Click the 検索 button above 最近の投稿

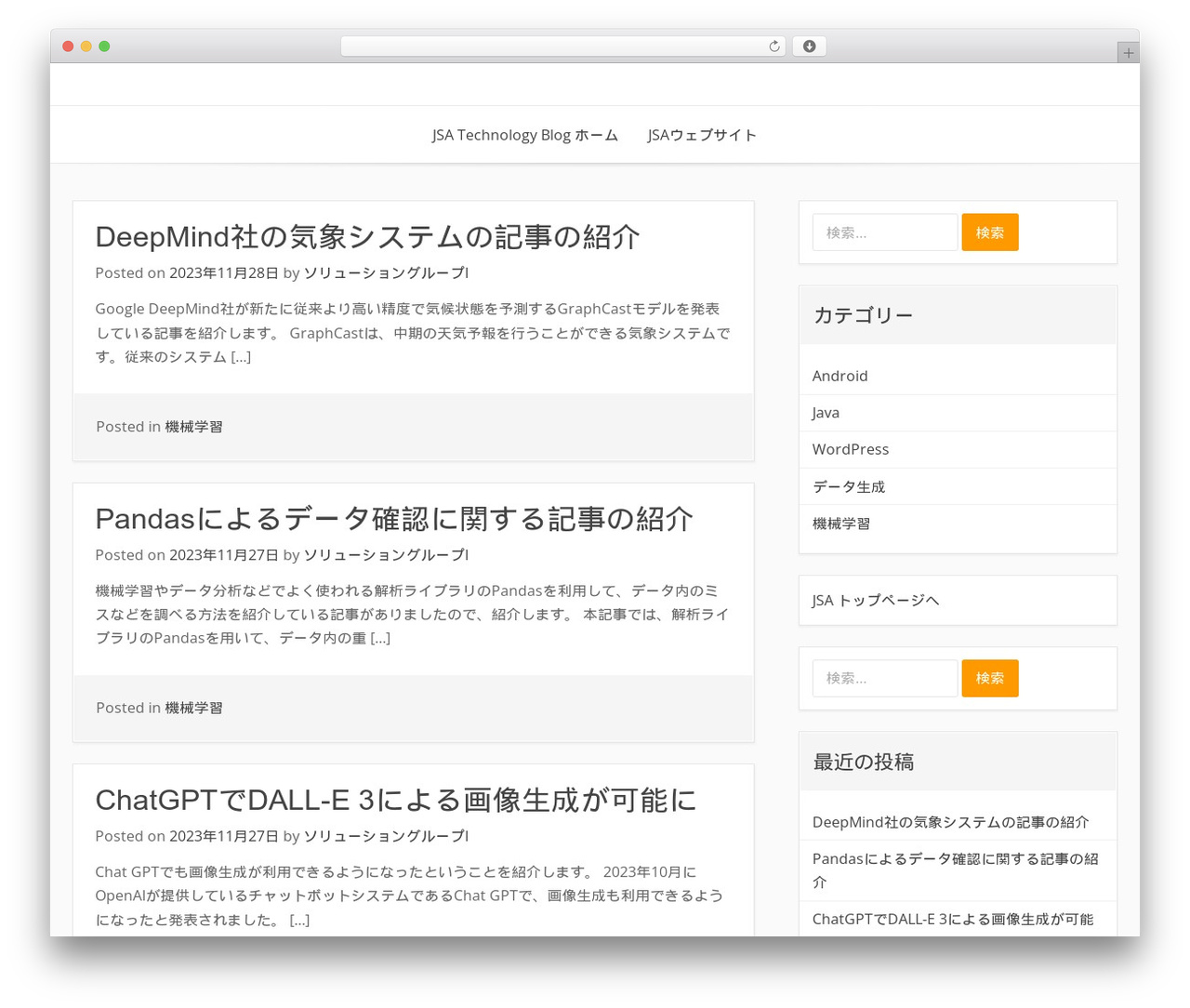tap(990, 678)
